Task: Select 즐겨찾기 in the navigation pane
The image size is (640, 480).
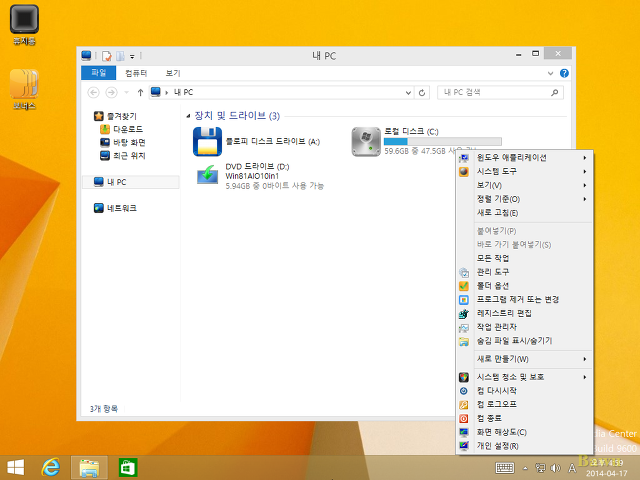Action: click(x=116, y=116)
